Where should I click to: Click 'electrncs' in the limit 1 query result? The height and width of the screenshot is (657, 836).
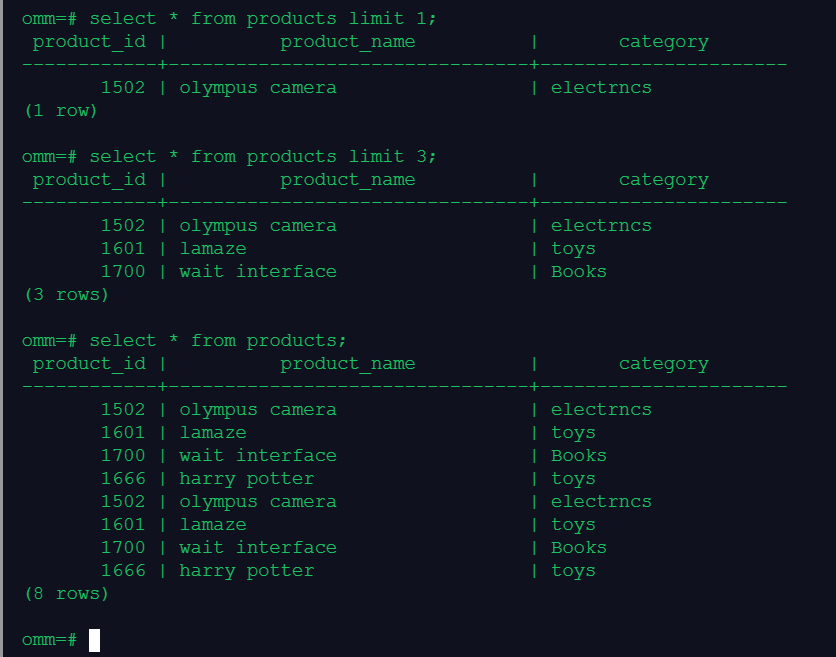(x=601, y=88)
